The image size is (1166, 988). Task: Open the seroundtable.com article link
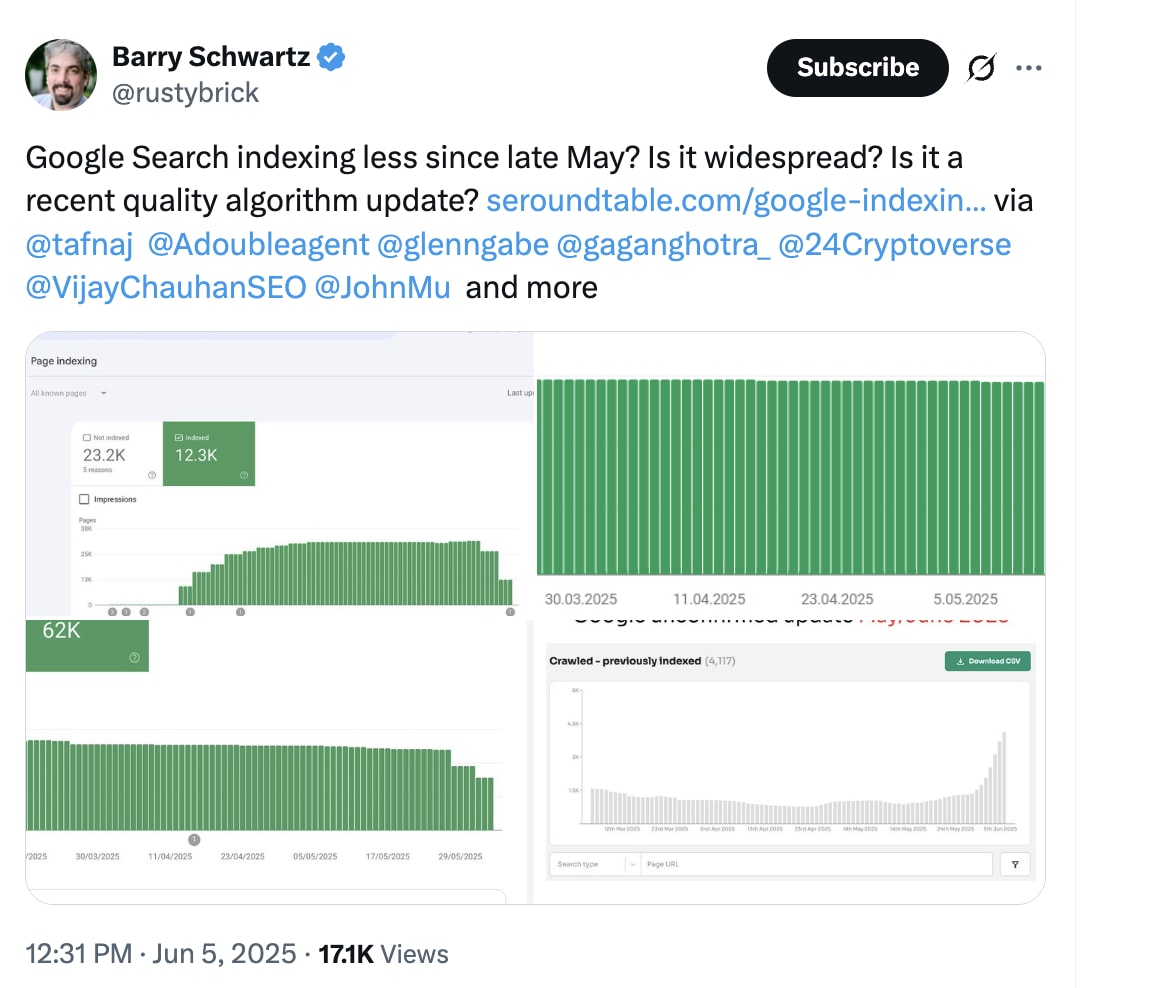pyautogui.click(x=736, y=201)
